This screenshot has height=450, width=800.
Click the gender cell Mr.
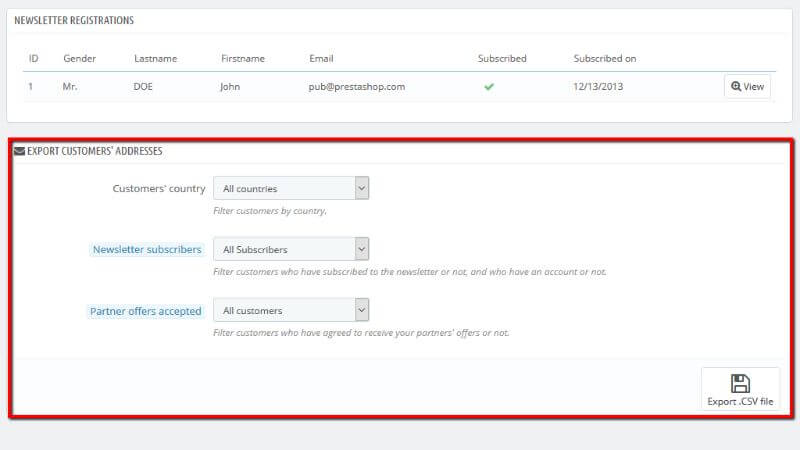pyautogui.click(x=70, y=87)
